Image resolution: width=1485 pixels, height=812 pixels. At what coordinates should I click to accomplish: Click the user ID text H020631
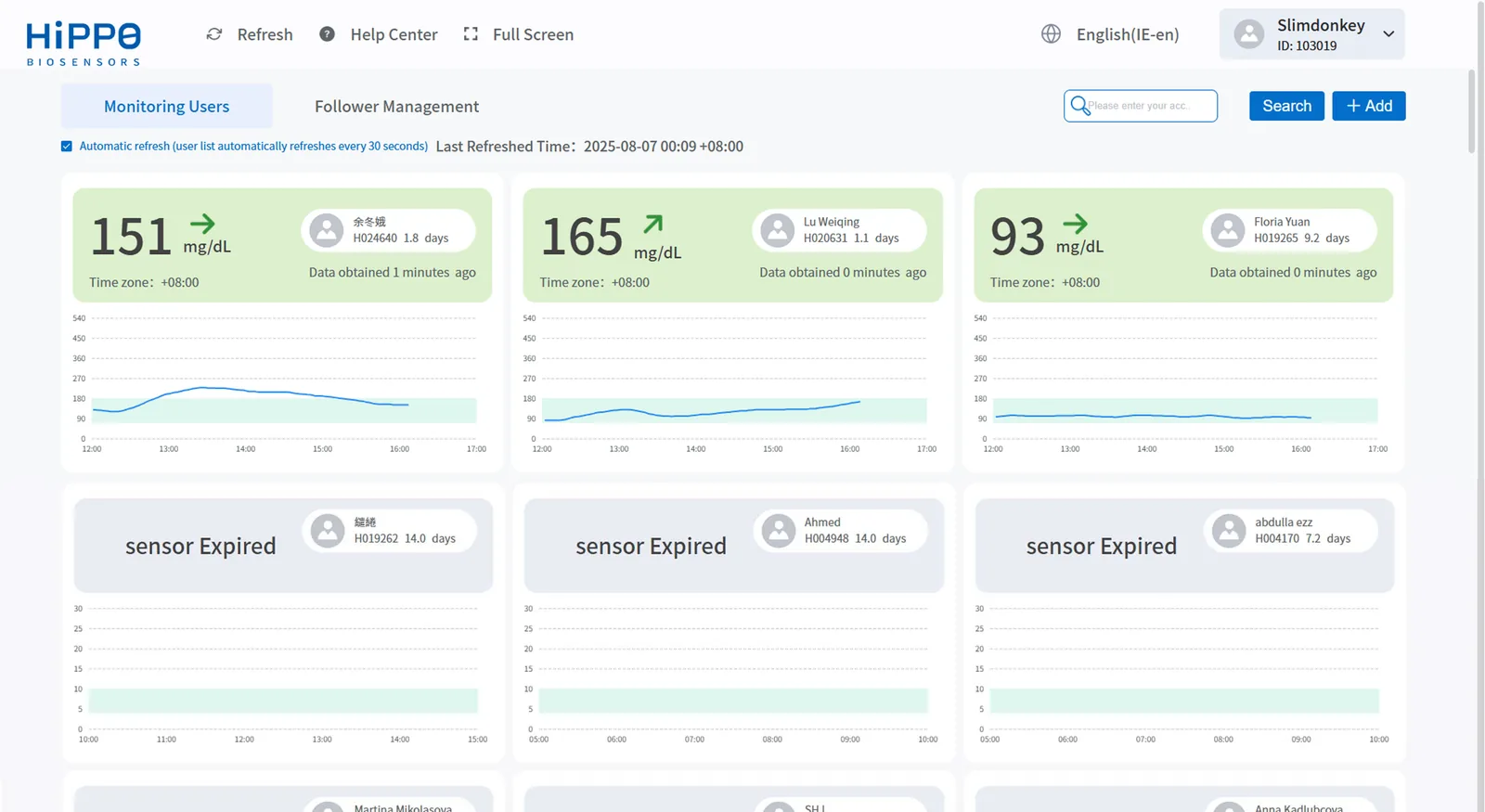pos(825,238)
